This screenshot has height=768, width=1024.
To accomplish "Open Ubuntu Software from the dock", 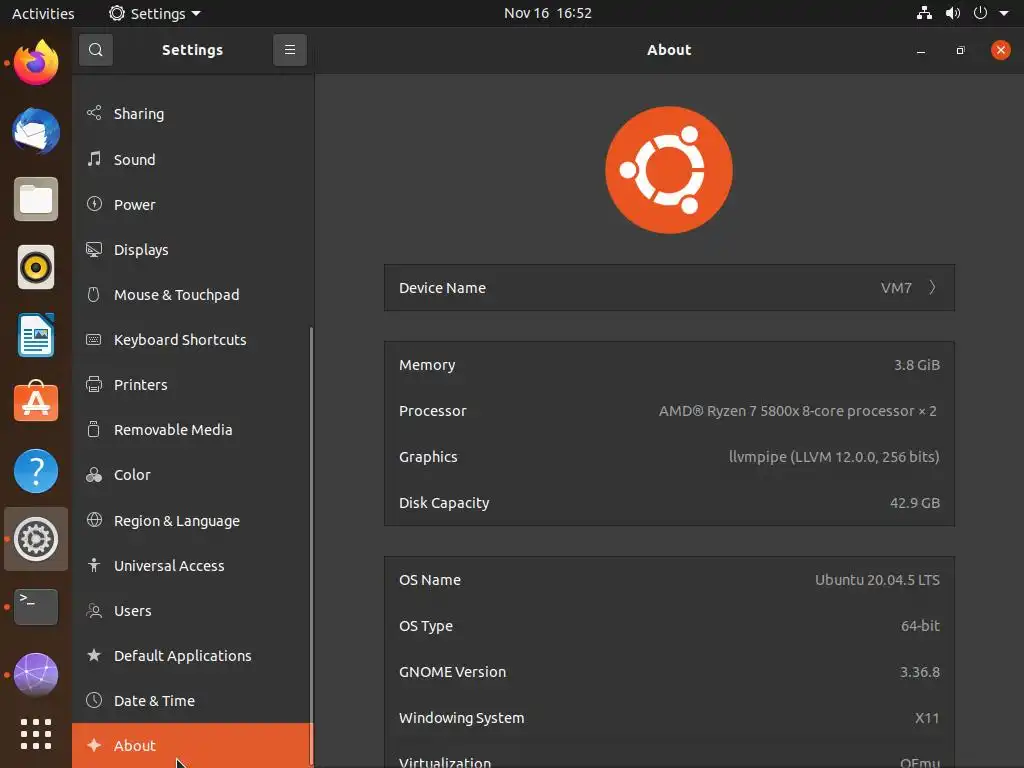I will (36, 402).
